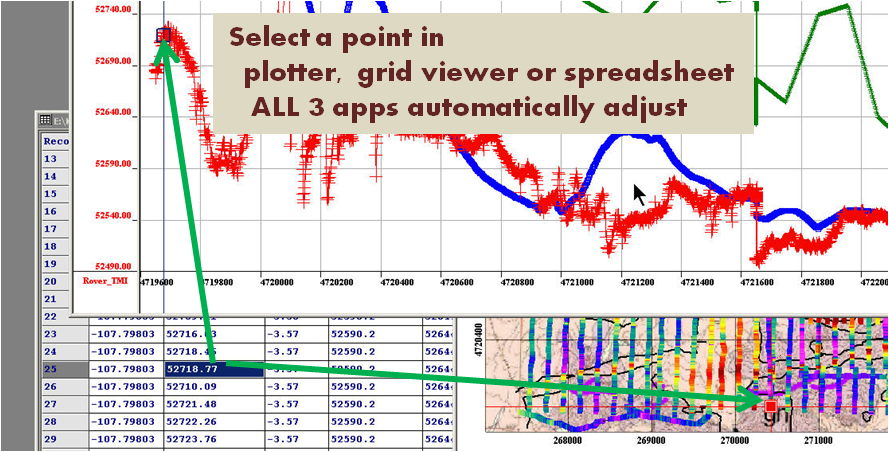Select row header 13 in the spreadsheet
This screenshot has height=452, width=889.
[51, 159]
